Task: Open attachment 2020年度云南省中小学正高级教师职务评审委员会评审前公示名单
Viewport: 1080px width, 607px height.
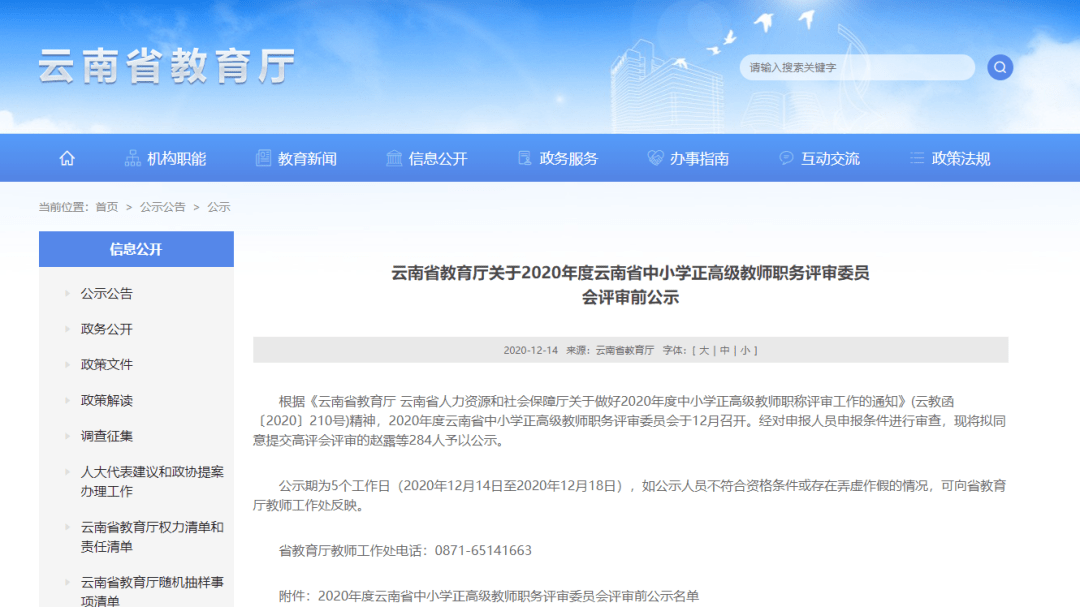Action: [x=508, y=596]
